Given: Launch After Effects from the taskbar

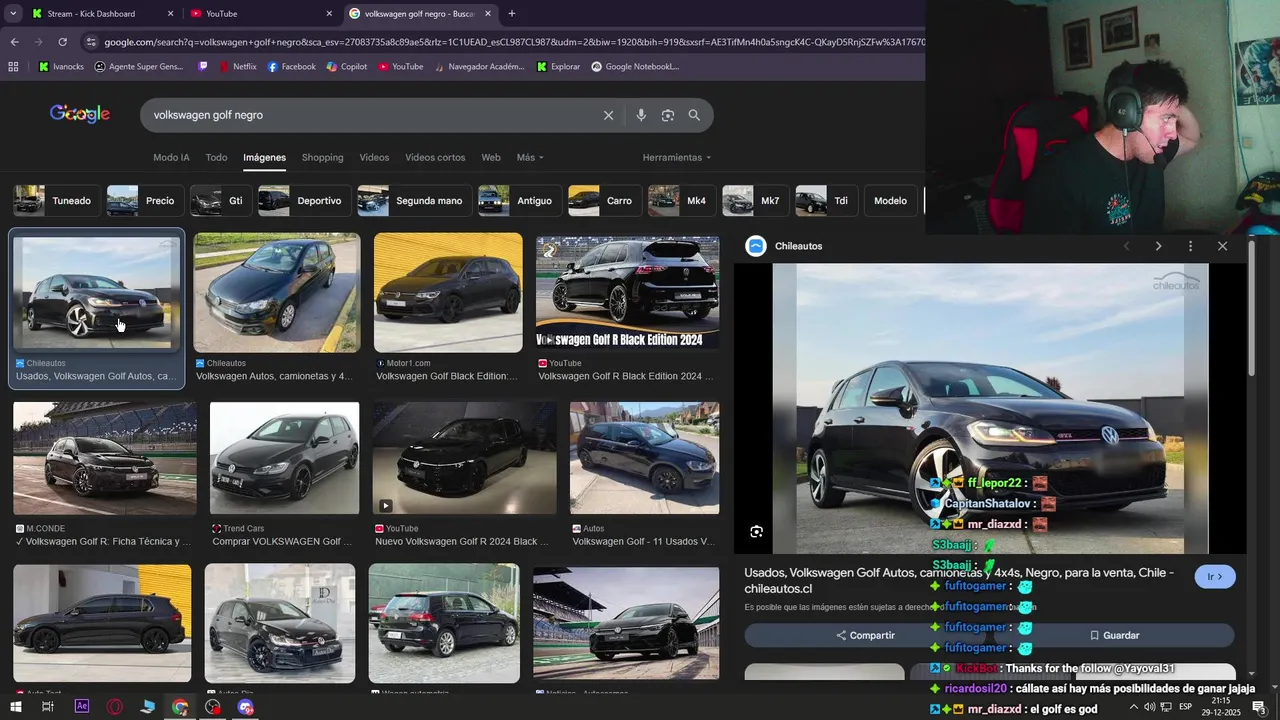Looking at the screenshot, I should point(82,707).
